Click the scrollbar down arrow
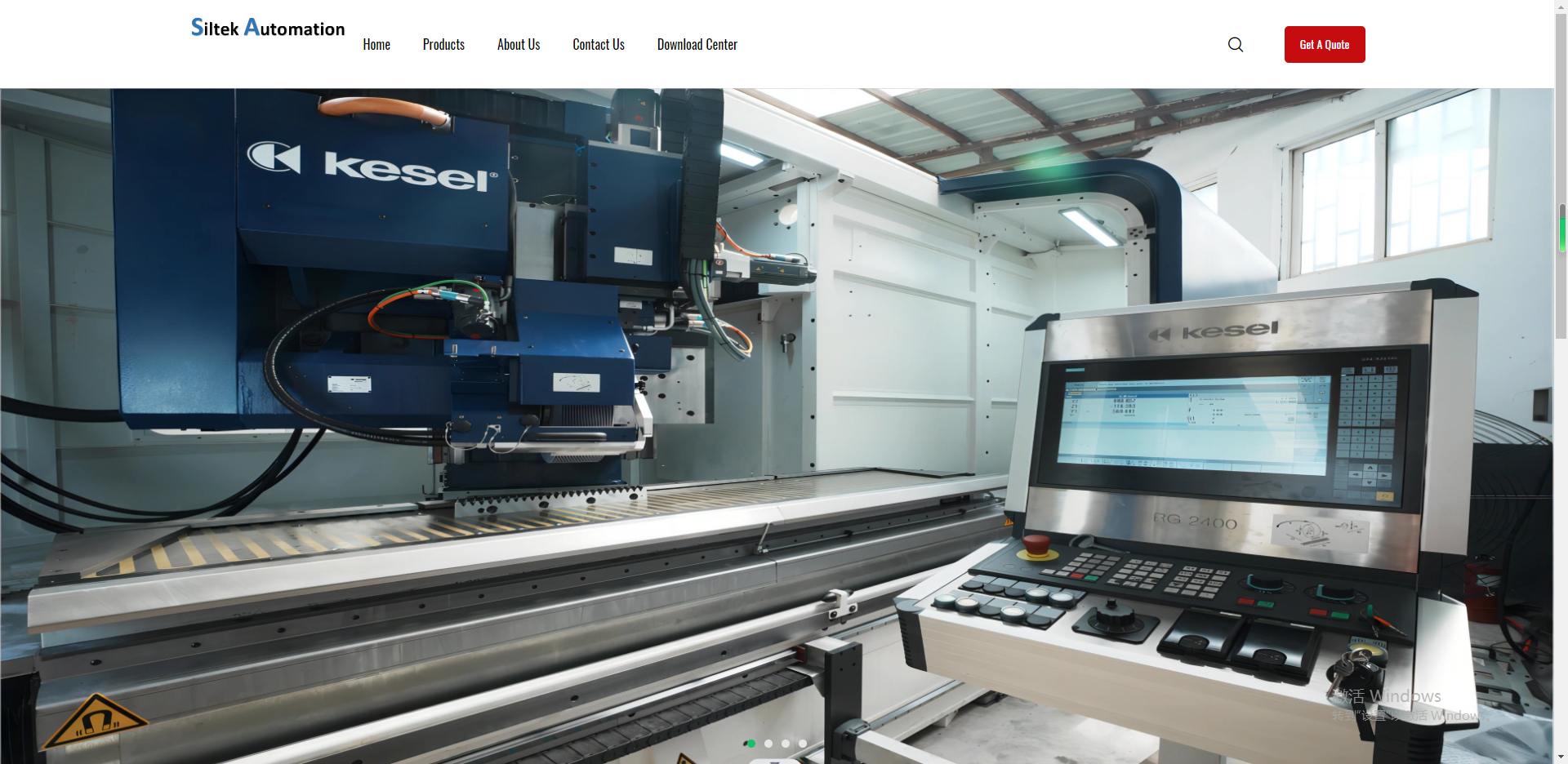The width and height of the screenshot is (1568, 764). click(1561, 758)
